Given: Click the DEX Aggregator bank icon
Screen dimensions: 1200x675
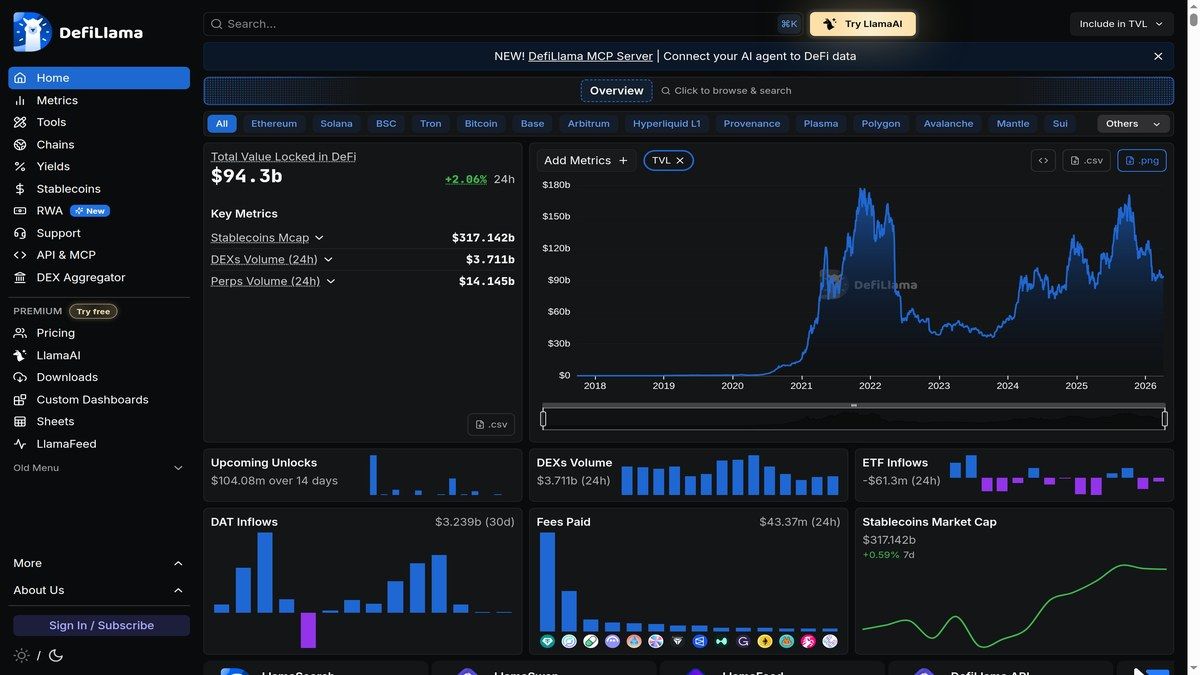Looking at the screenshot, I should [19, 276].
